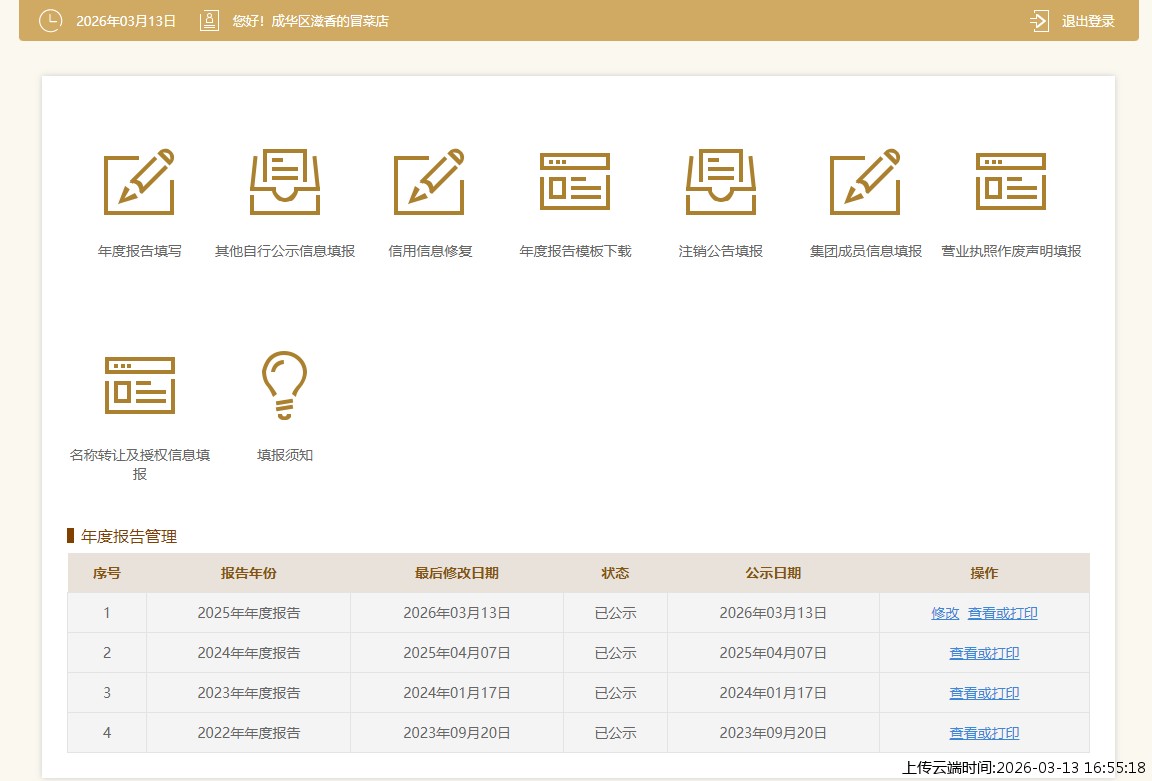Viewport: 1152px width, 781px height.
Task: Open the 填报须知 lightbulb icon
Action: pos(285,385)
